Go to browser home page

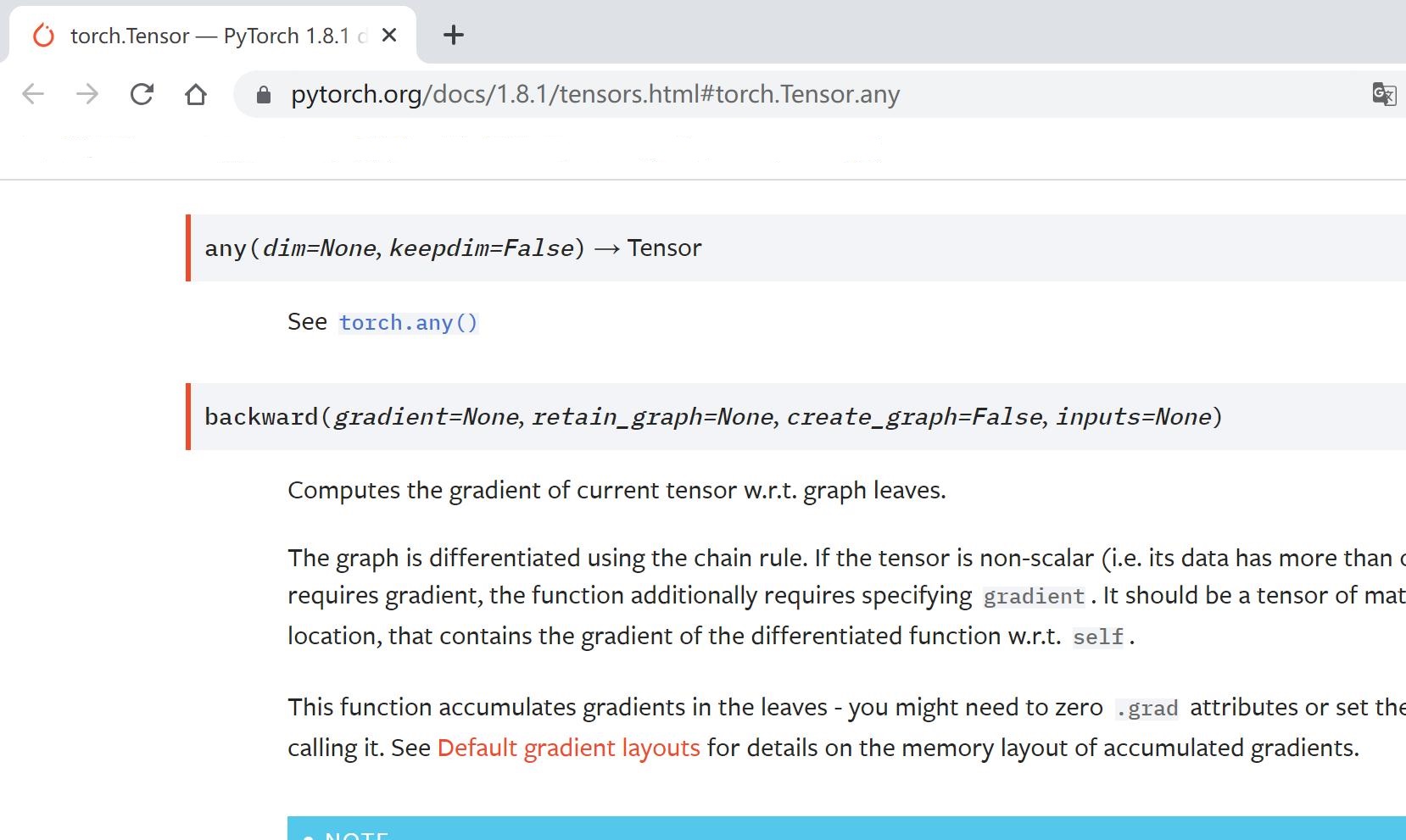196,93
